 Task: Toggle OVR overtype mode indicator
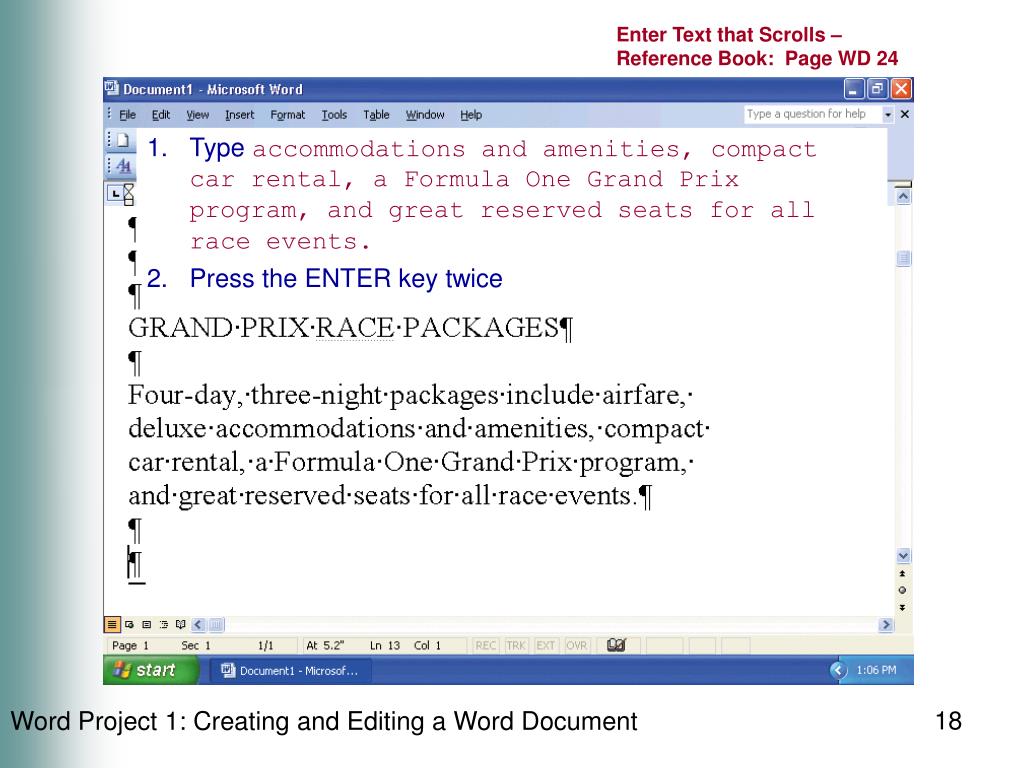click(576, 645)
